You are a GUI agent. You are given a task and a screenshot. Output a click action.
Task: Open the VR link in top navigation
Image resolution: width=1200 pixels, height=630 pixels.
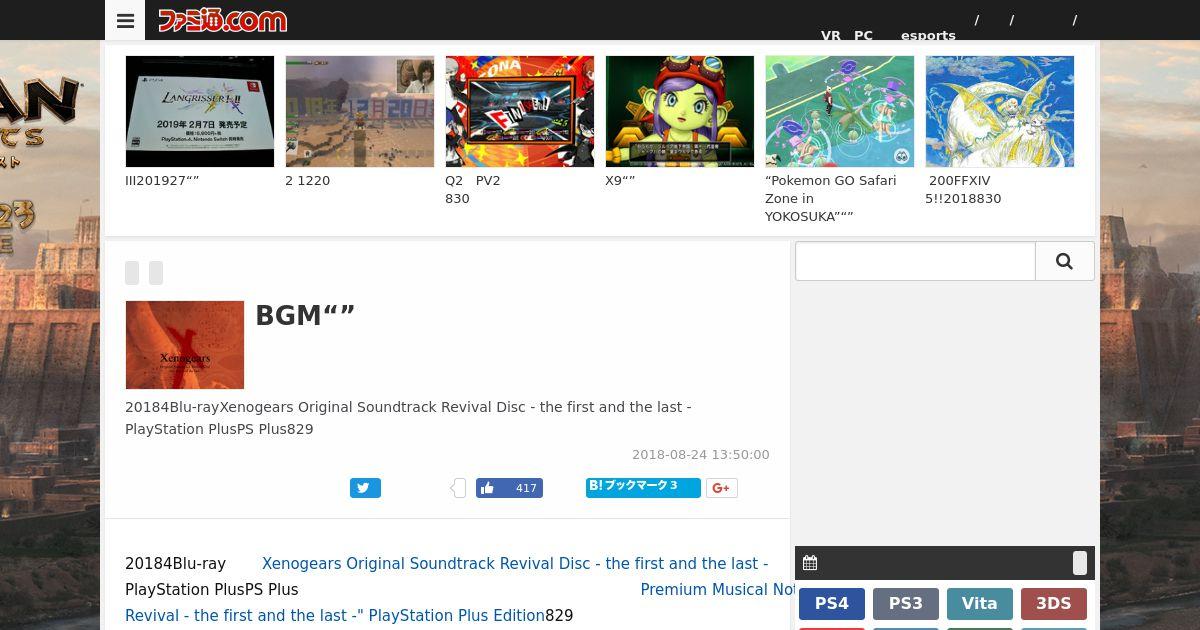coord(831,35)
